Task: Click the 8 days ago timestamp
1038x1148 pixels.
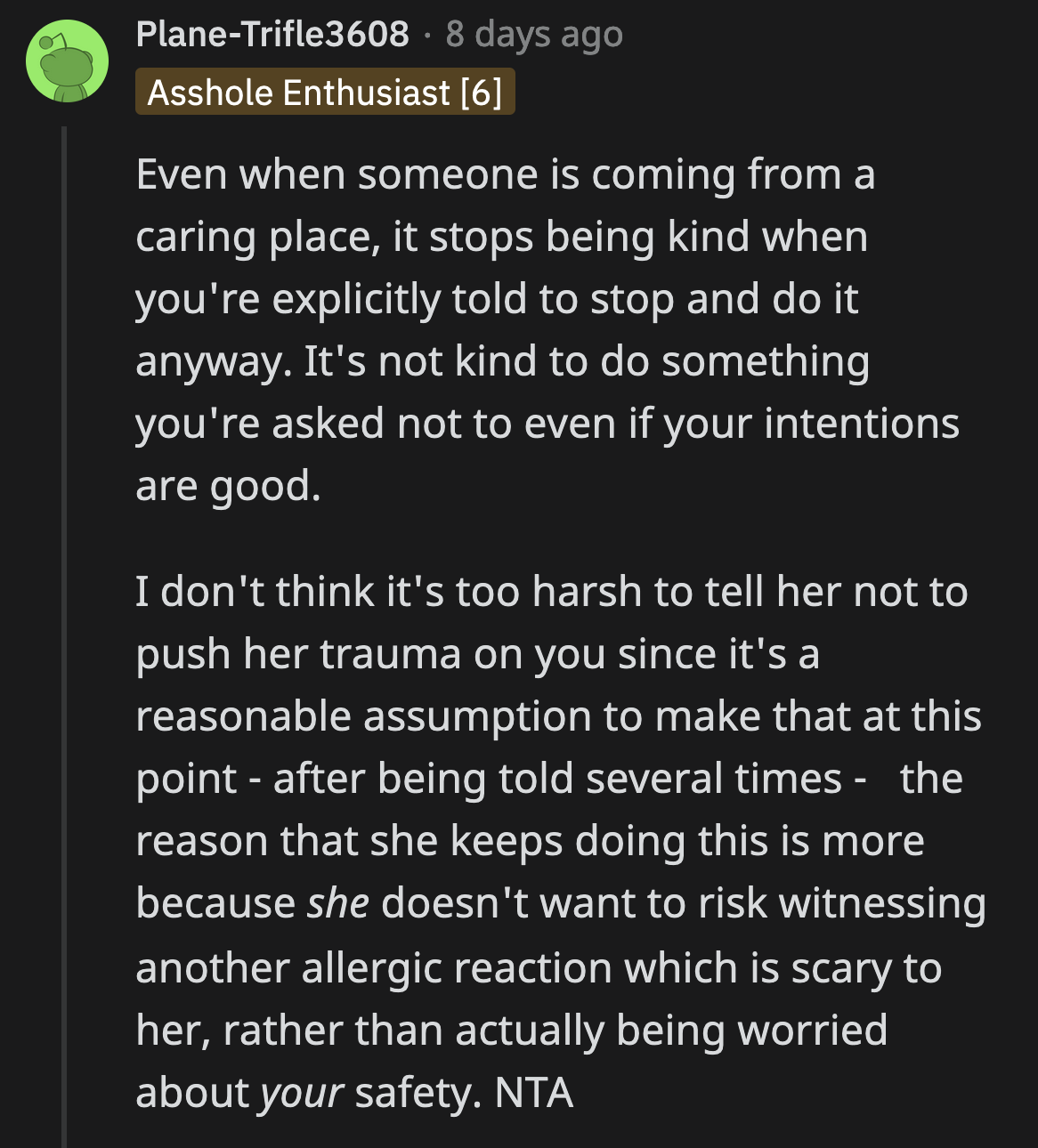Action: 532,34
